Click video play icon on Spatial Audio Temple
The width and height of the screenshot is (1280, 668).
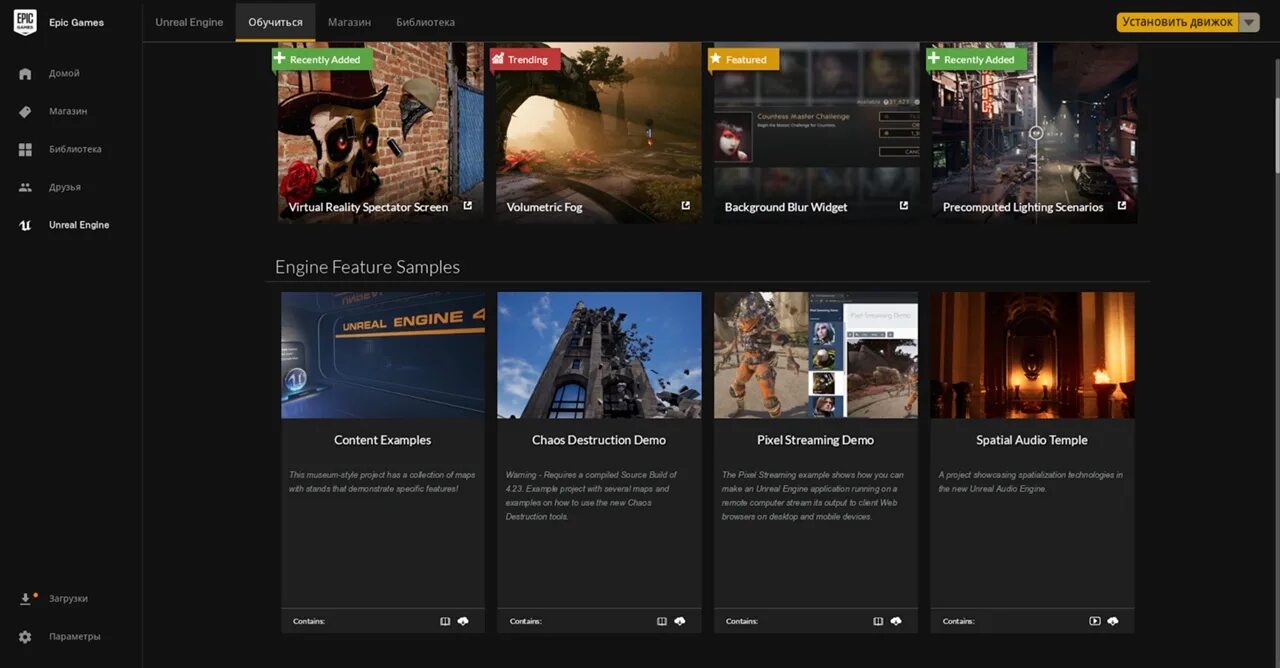[x=1095, y=621]
